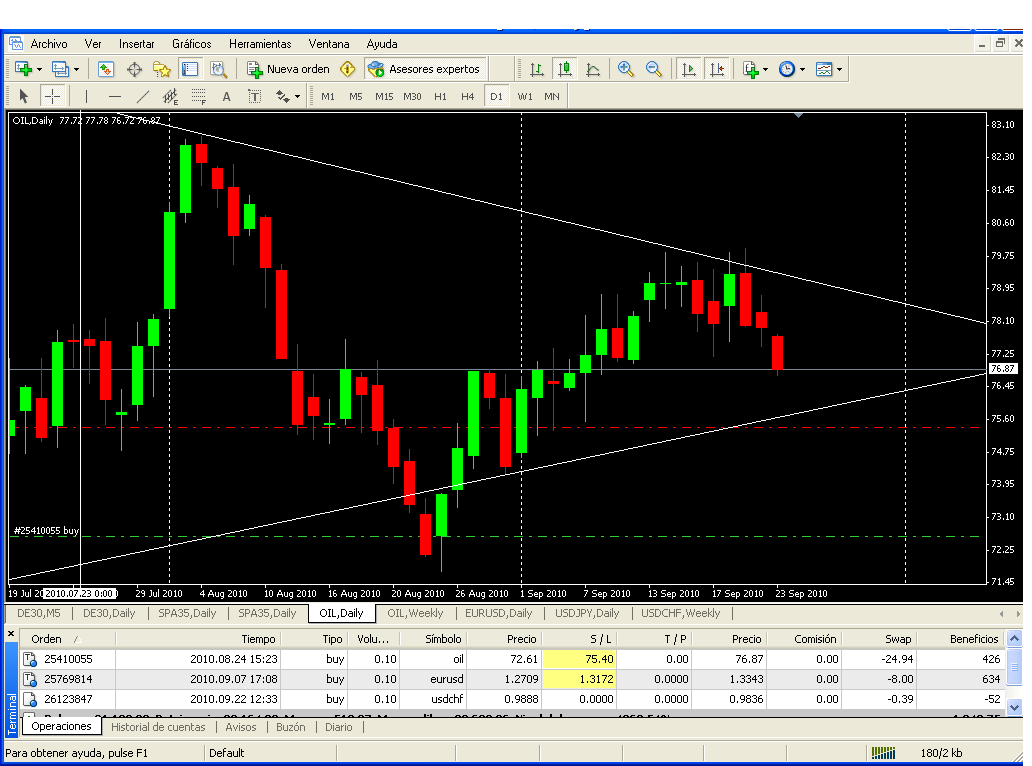This screenshot has width=1032, height=766.
Task: Toggle chart auto scroll icon
Action: pyautogui.click(x=689, y=69)
